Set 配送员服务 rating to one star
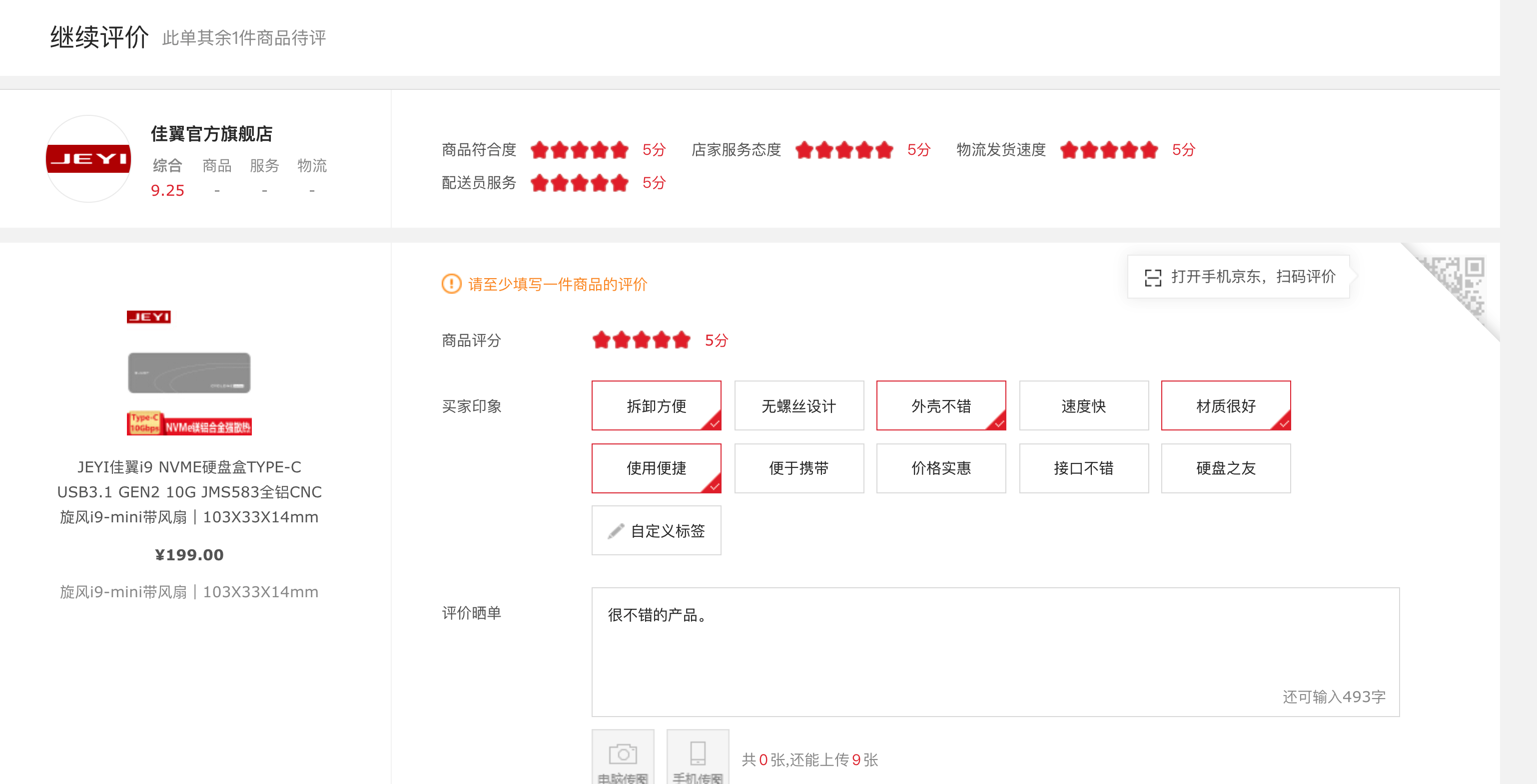Screen dimensions: 1537x784 click(539, 183)
